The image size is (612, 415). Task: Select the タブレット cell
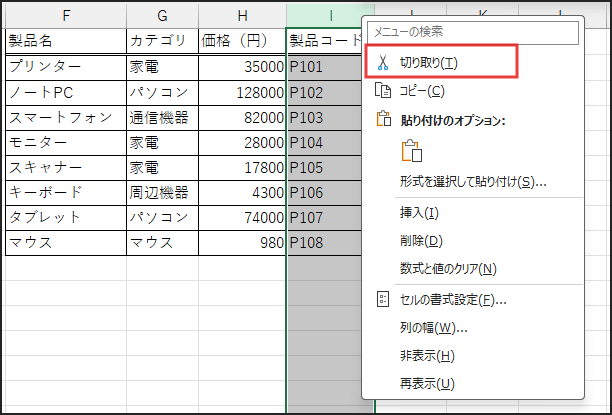pos(66,218)
